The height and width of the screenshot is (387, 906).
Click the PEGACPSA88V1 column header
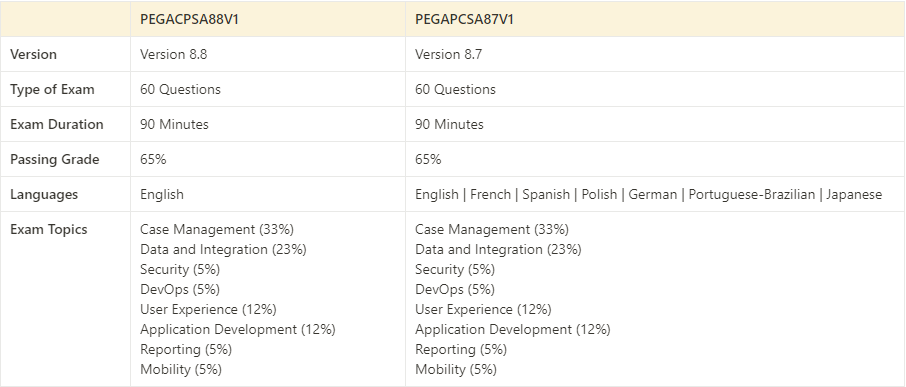click(x=190, y=19)
